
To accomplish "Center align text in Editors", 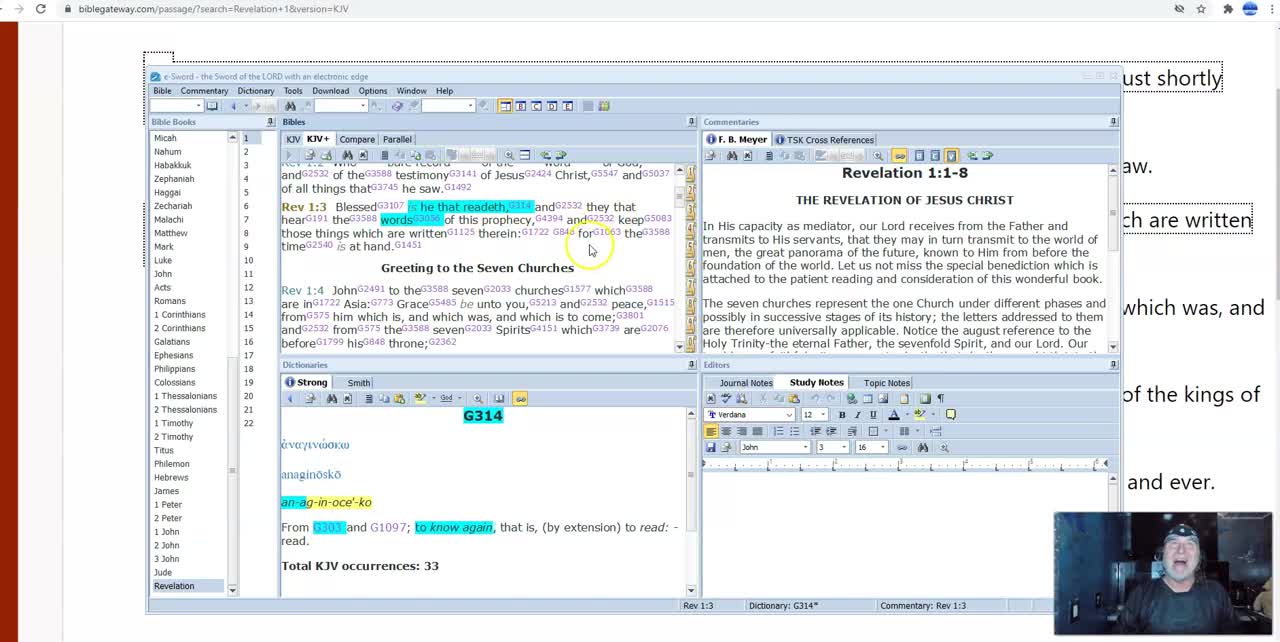I will click(x=726, y=431).
